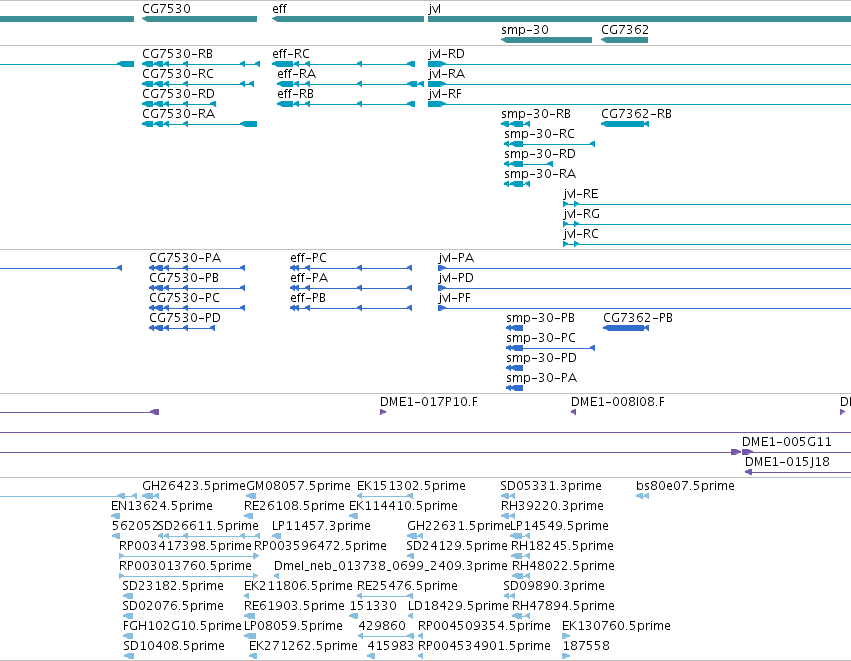Select transcript label jvl-RC
The width and height of the screenshot is (851, 661).
[581, 234]
